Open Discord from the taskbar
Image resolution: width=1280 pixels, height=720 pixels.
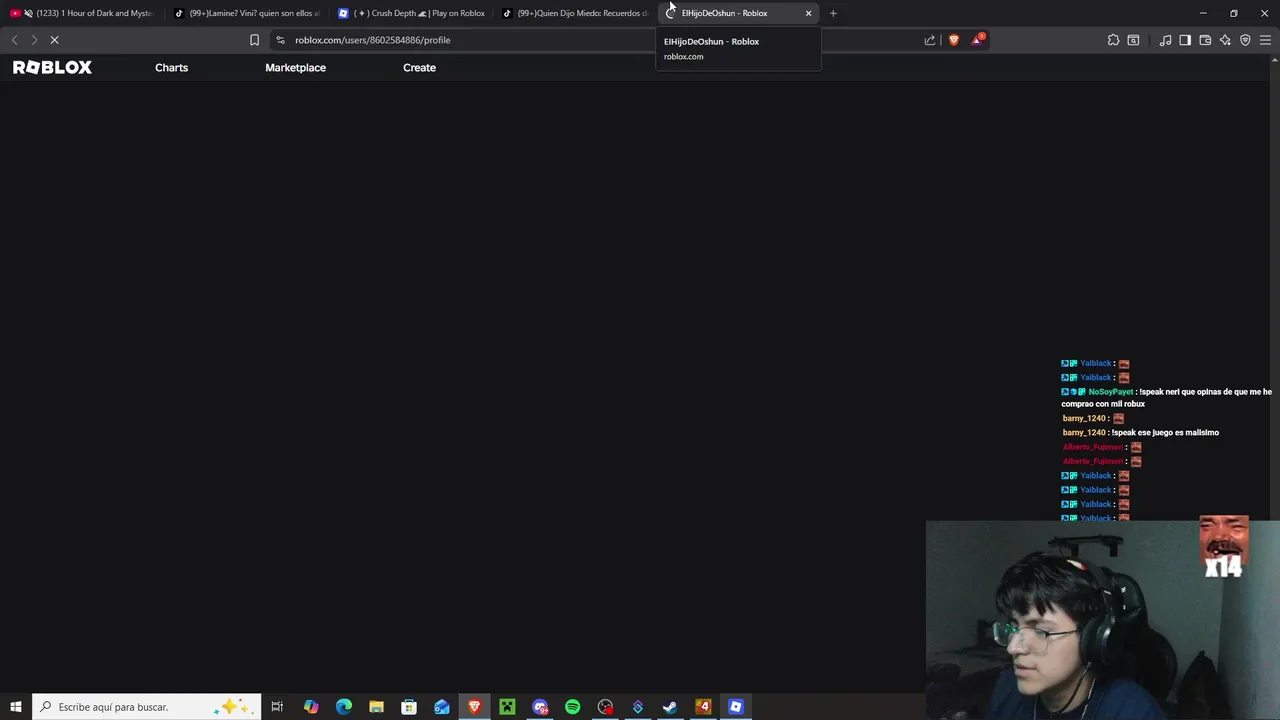(x=540, y=707)
